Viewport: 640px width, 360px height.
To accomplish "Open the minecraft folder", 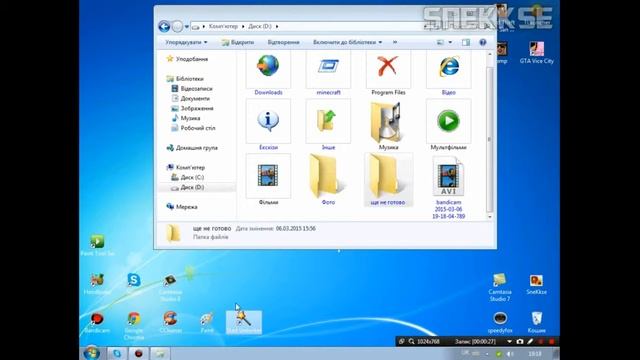I will pyautogui.click(x=328, y=73).
